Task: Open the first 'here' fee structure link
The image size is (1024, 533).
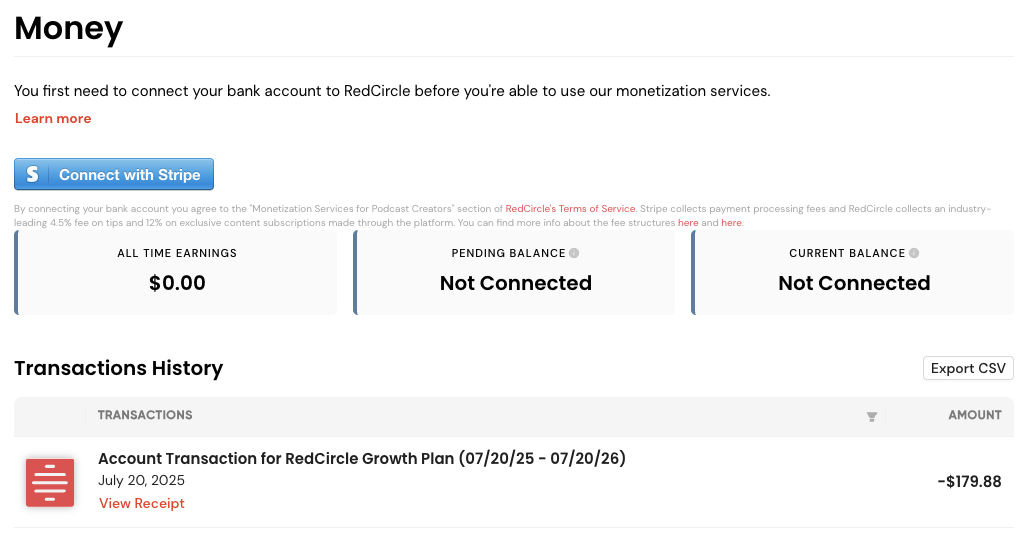Action: [x=688, y=223]
